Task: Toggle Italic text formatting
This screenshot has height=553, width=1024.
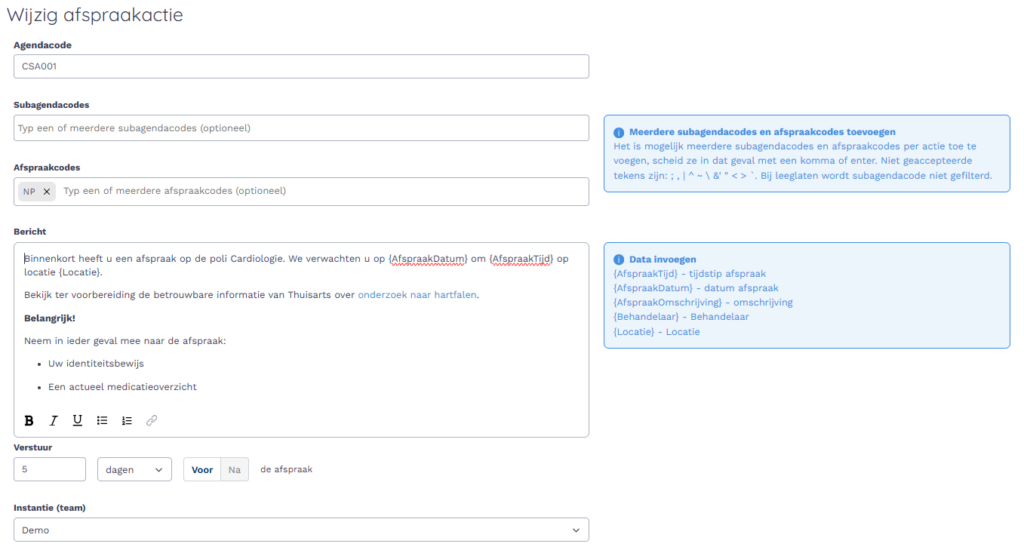Action: pos(53,420)
